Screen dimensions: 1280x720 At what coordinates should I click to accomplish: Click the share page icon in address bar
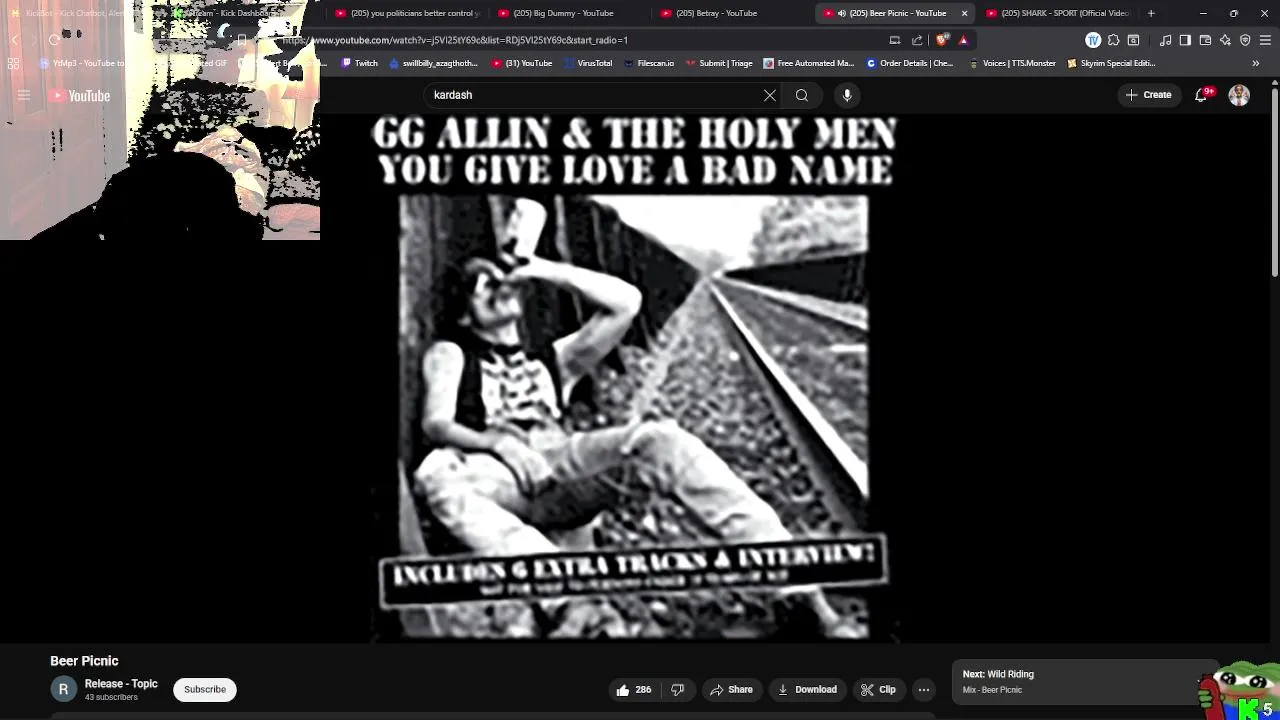[x=917, y=40]
